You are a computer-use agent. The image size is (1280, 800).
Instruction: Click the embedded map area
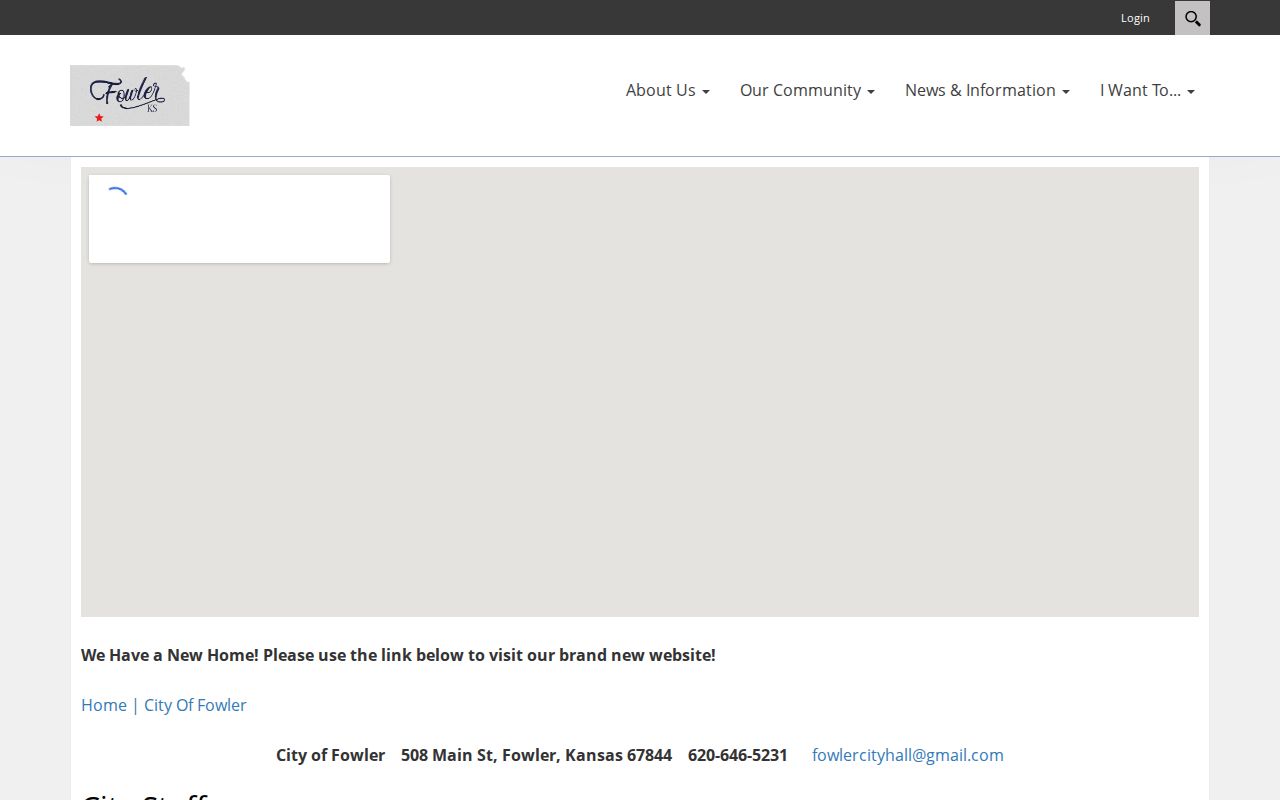[640, 392]
